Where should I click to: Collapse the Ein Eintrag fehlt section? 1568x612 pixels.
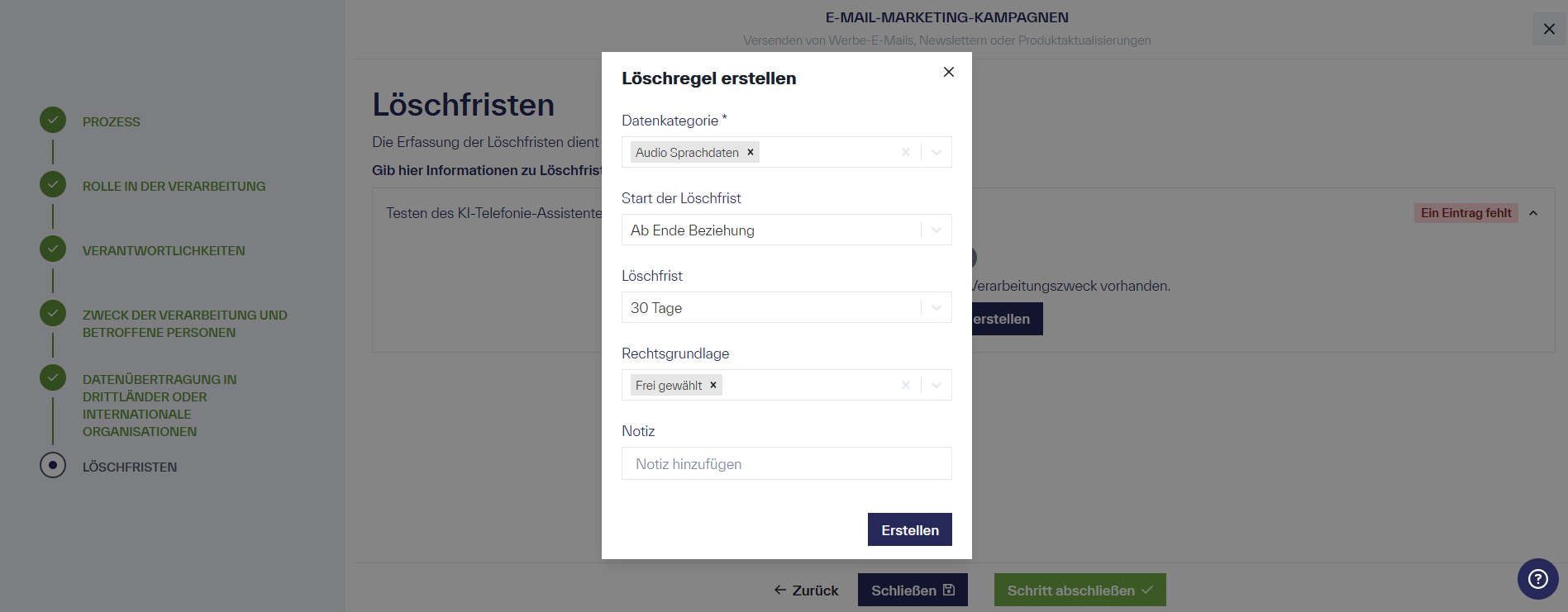coord(1535,212)
